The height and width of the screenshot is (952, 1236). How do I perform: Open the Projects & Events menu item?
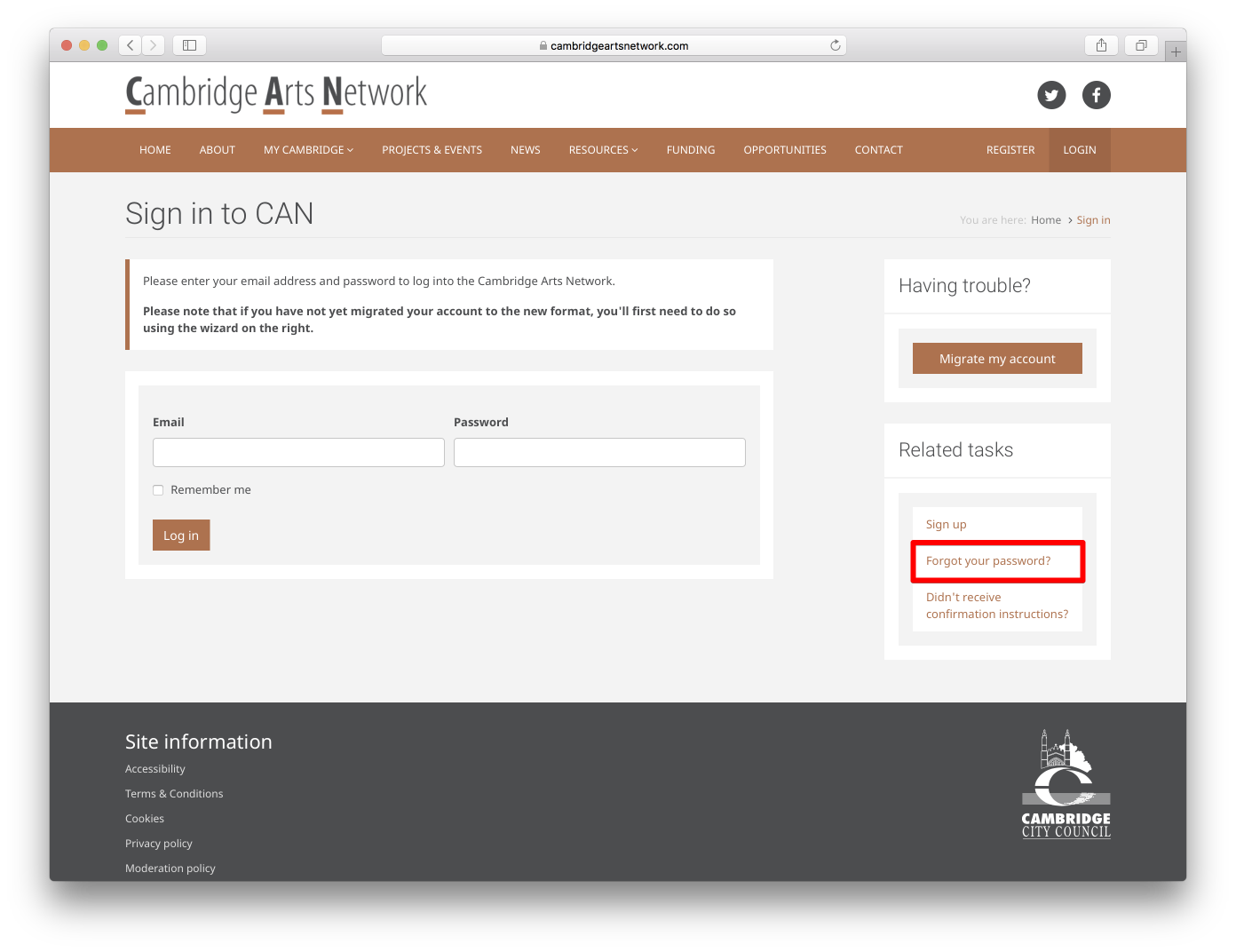coord(432,150)
